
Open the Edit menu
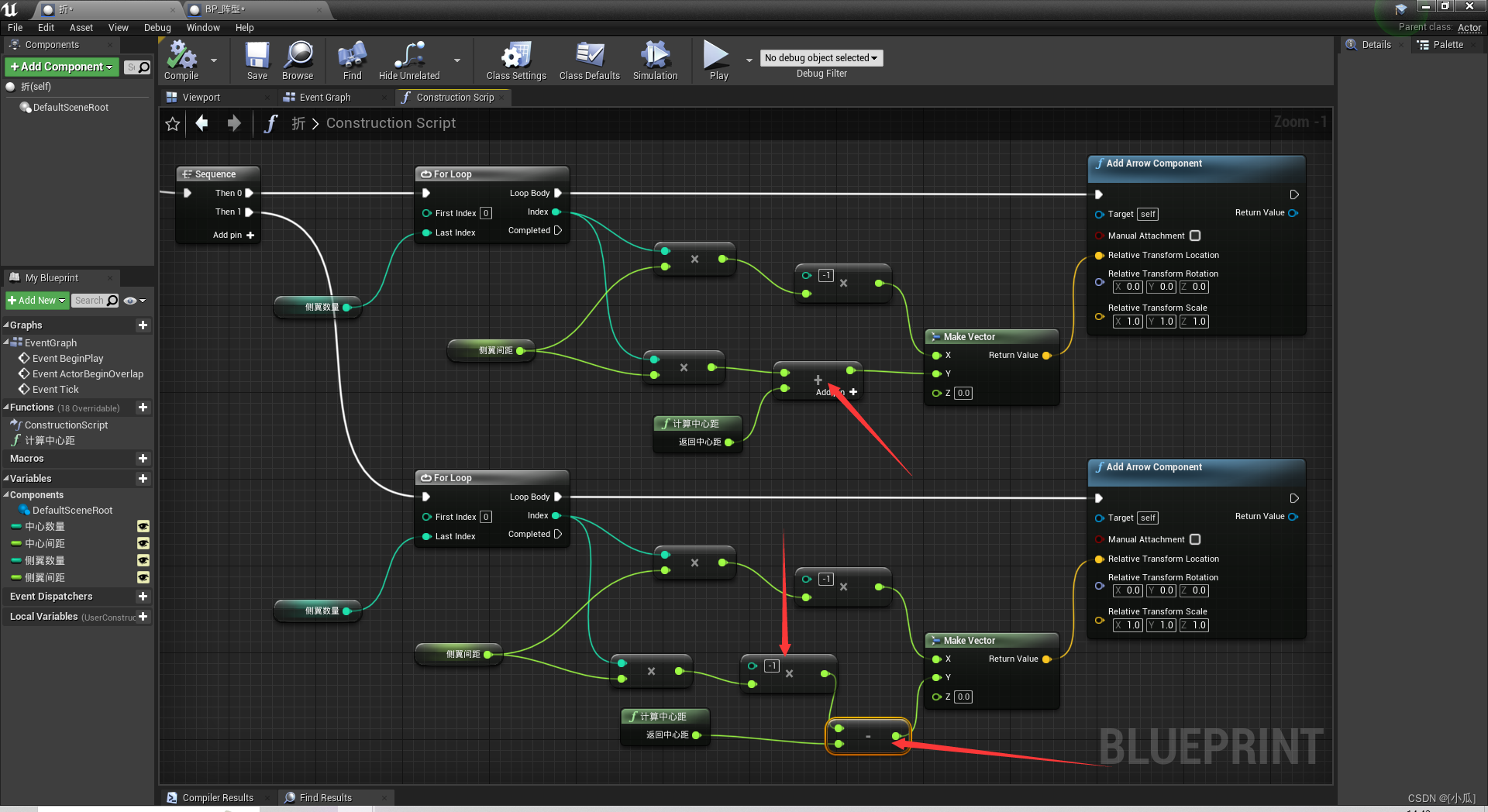pyautogui.click(x=46, y=28)
